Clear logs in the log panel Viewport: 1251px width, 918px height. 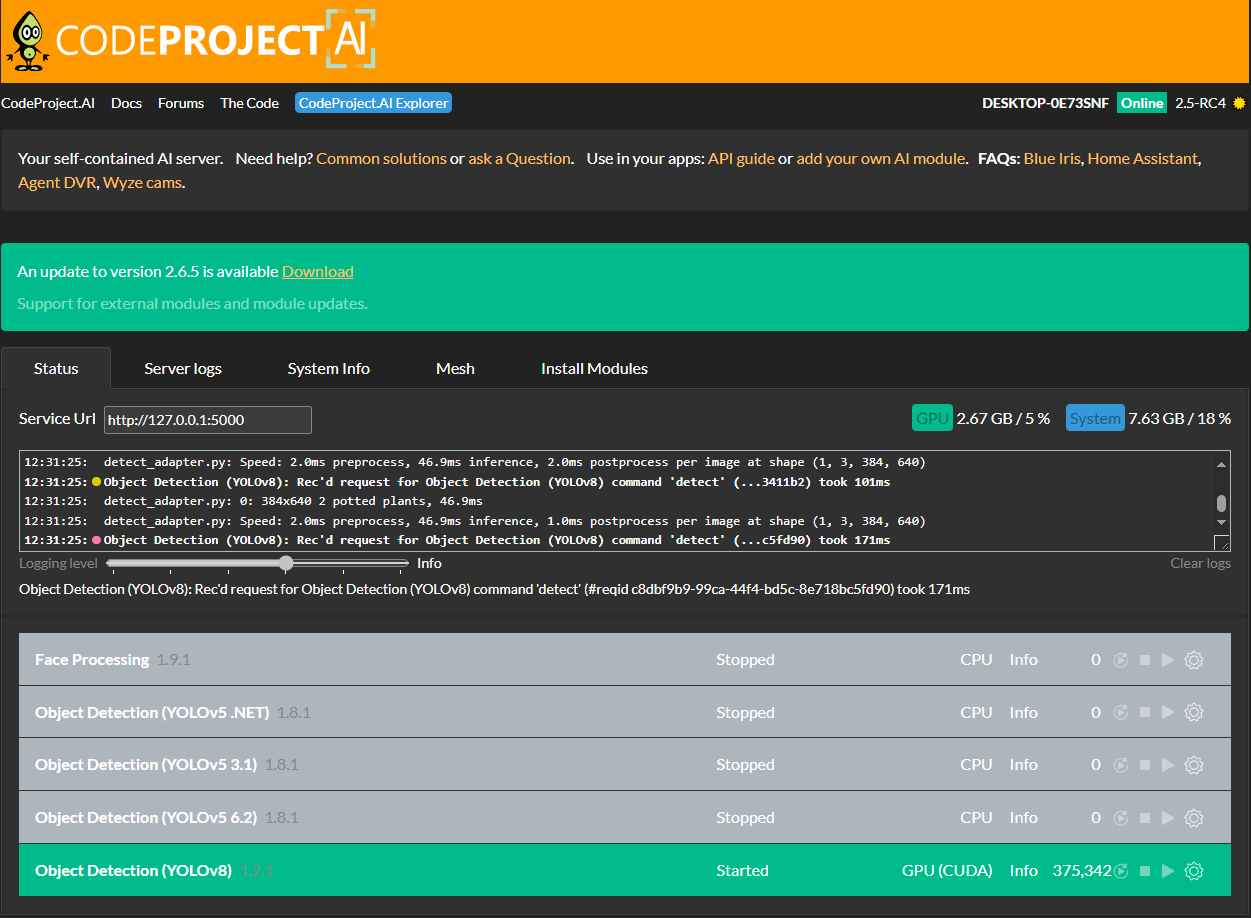(x=1200, y=563)
